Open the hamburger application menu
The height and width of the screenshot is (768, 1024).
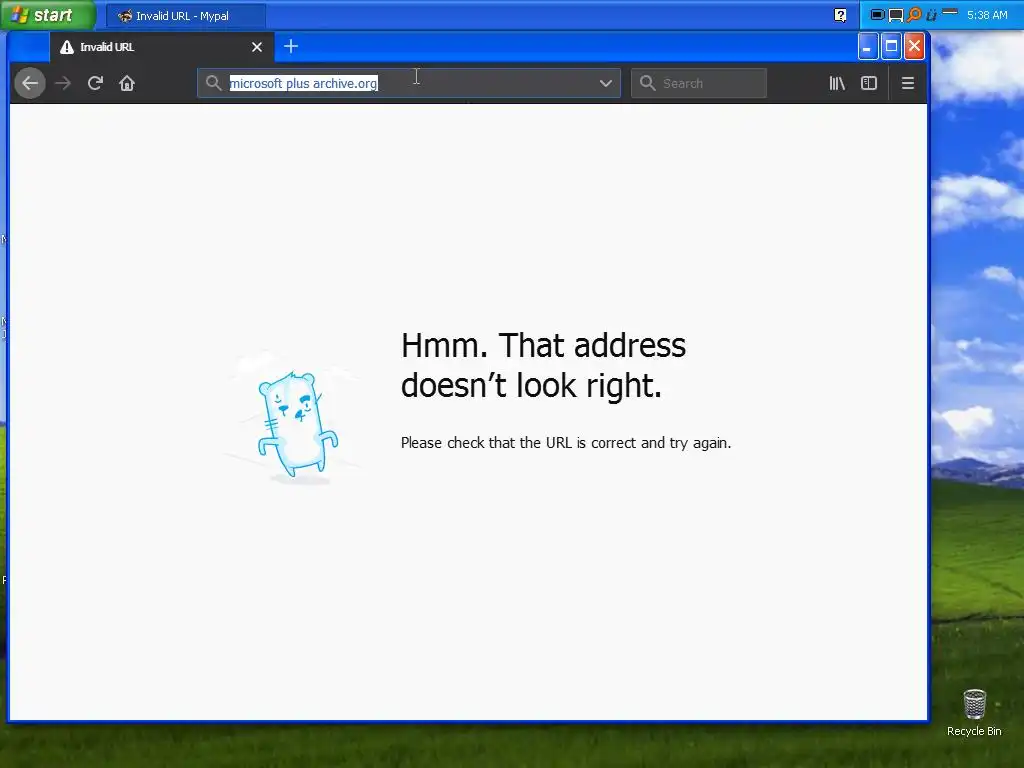[x=908, y=84]
